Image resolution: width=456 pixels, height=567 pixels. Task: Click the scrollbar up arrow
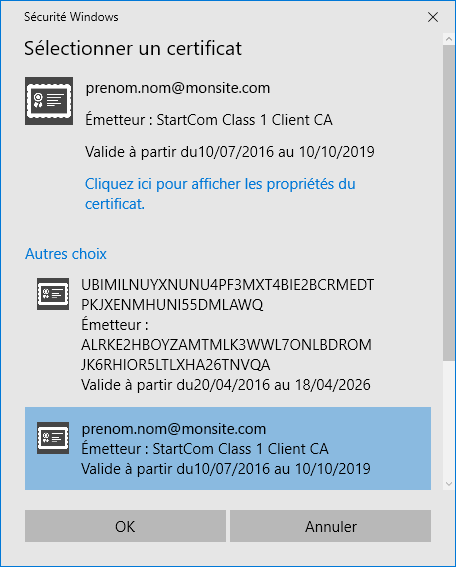[449, 39]
